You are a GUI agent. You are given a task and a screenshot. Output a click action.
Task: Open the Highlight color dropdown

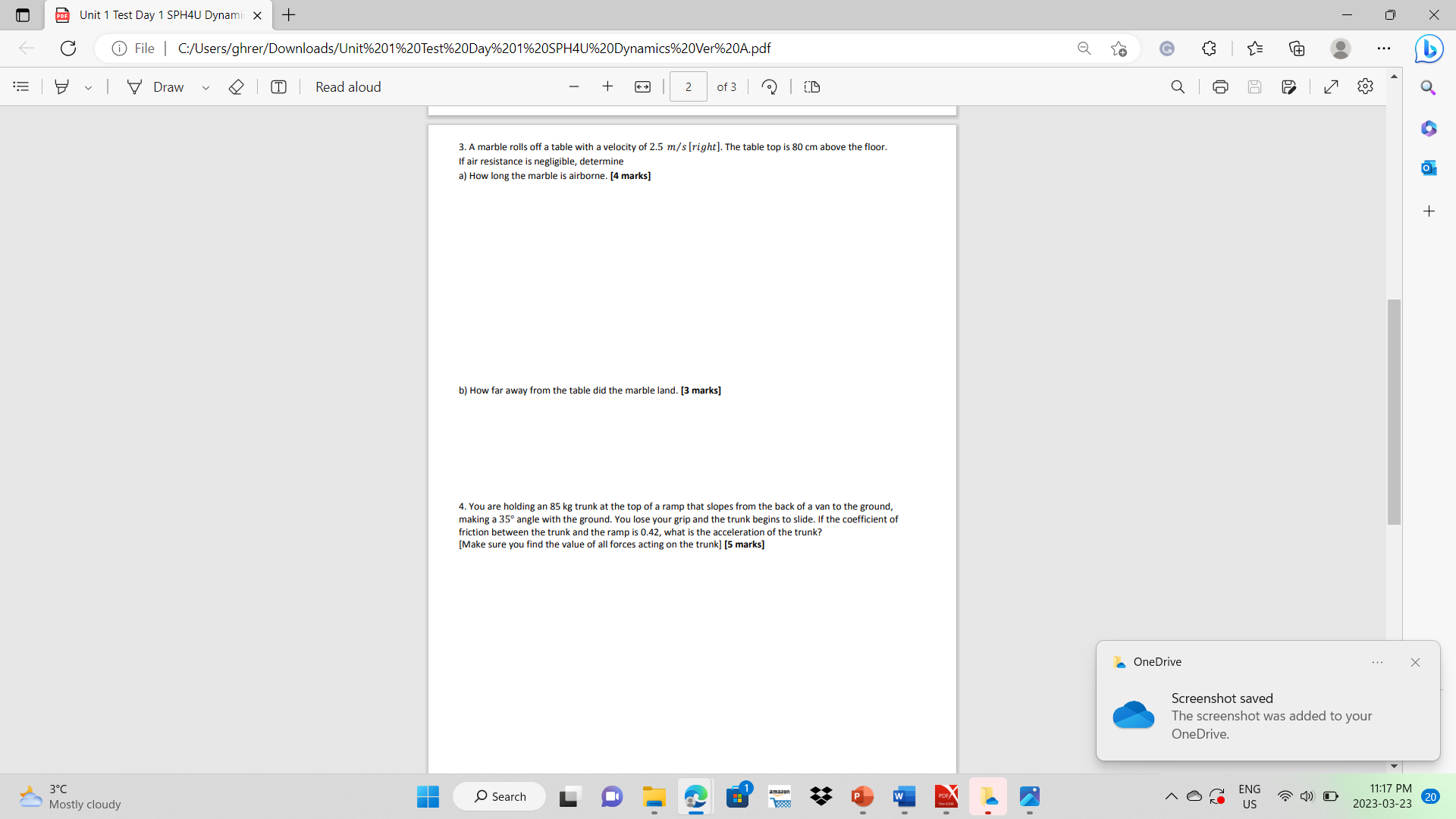tap(88, 86)
